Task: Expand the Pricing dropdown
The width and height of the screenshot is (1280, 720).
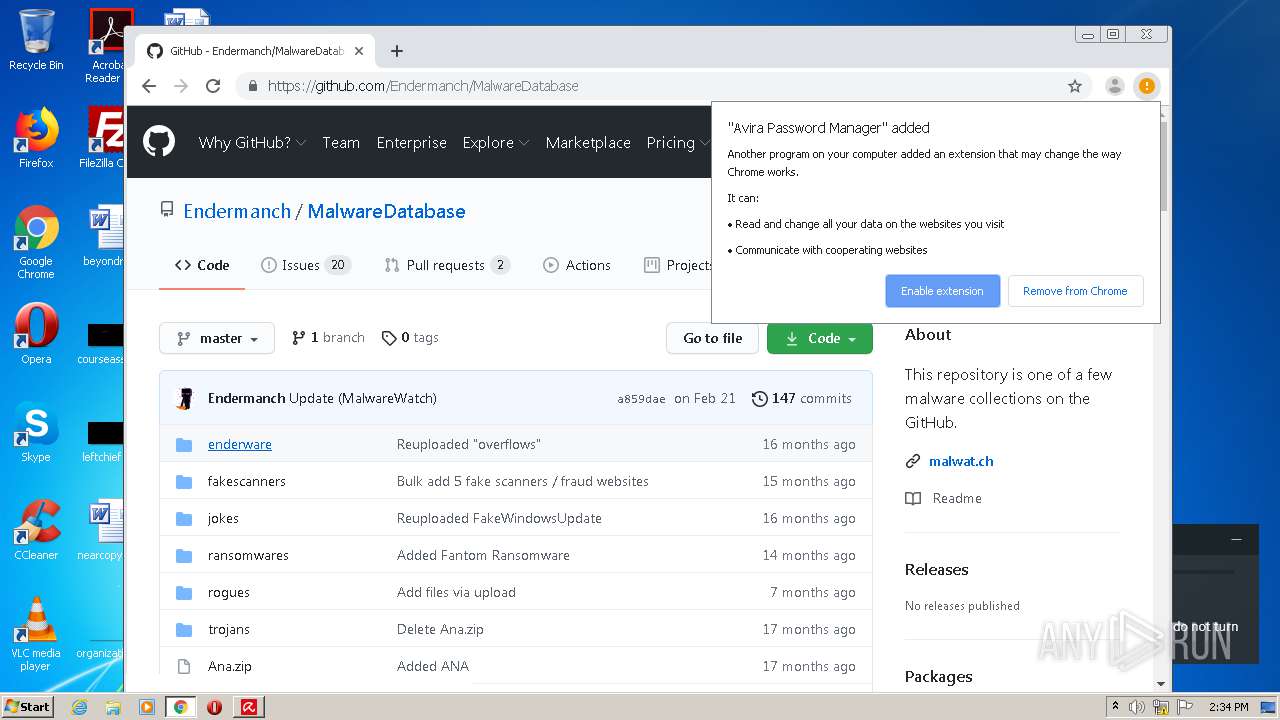Action: click(677, 142)
